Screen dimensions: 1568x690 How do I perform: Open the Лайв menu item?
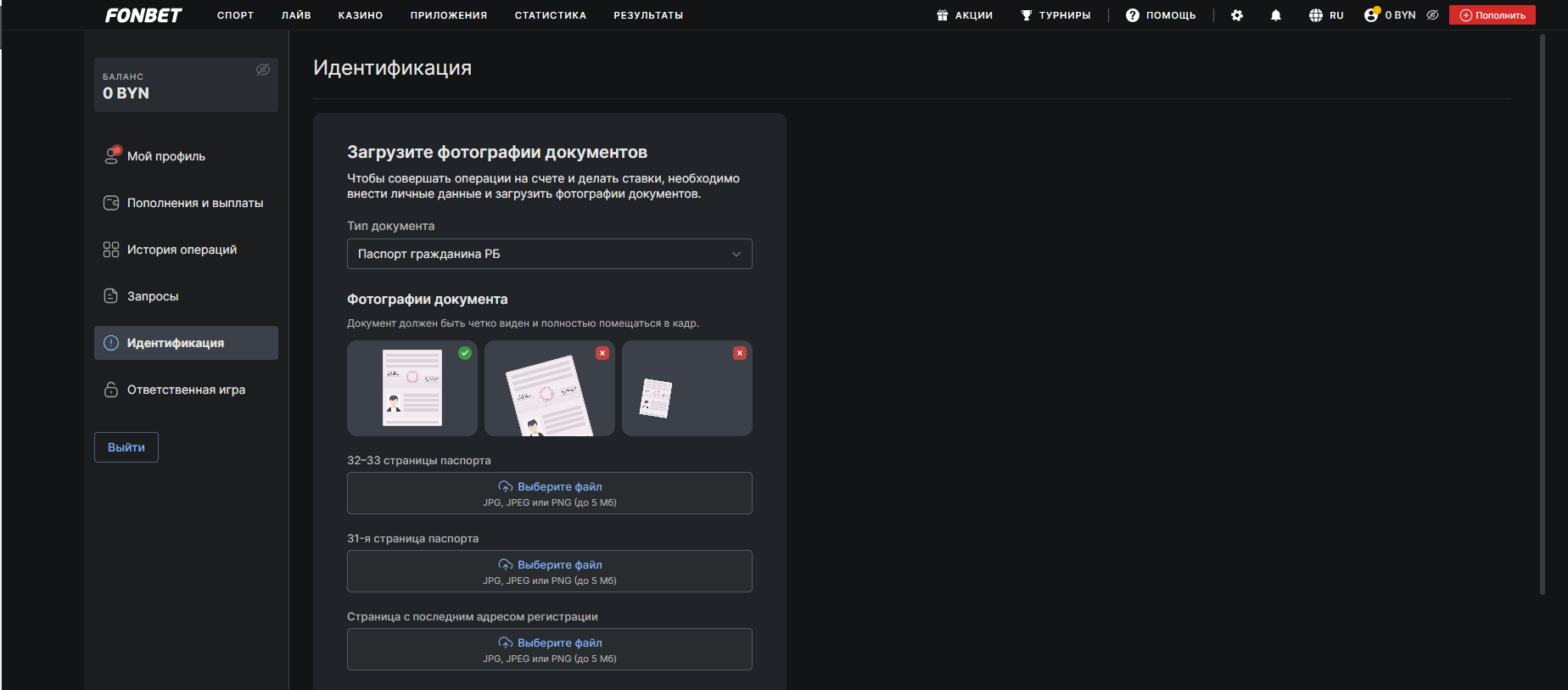coord(296,15)
